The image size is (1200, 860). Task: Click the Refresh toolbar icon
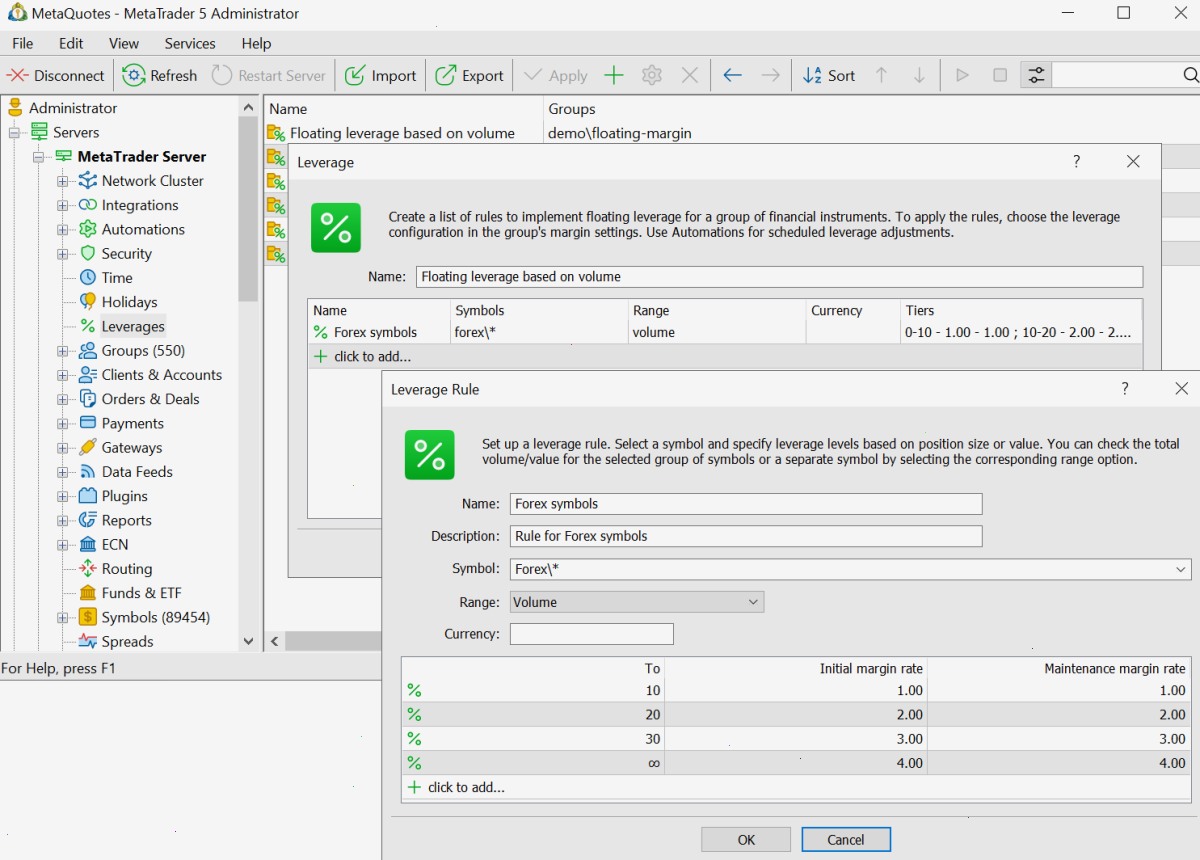click(x=134, y=75)
